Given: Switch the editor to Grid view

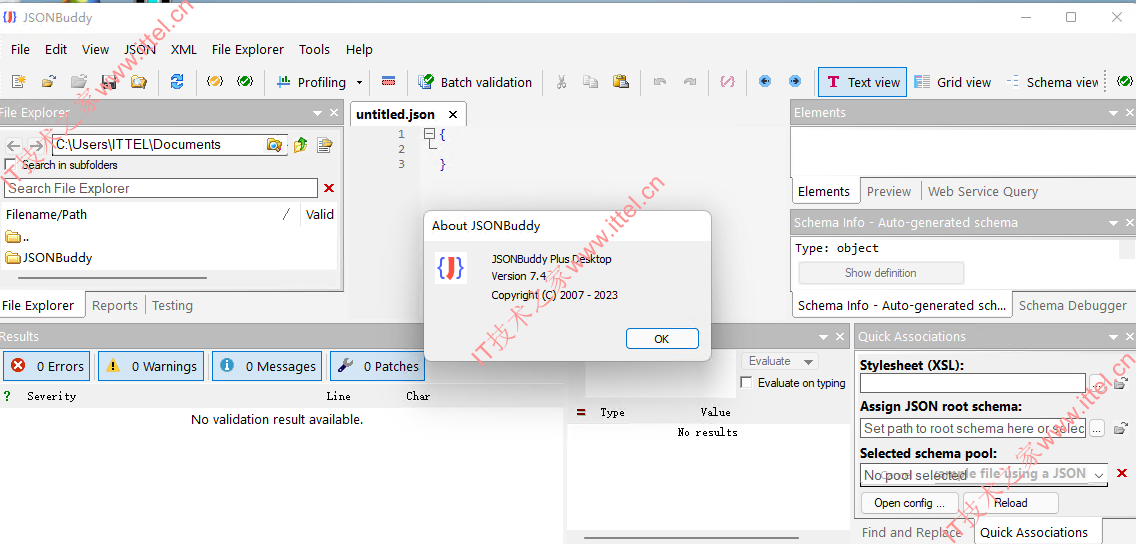Looking at the screenshot, I should pos(953,82).
